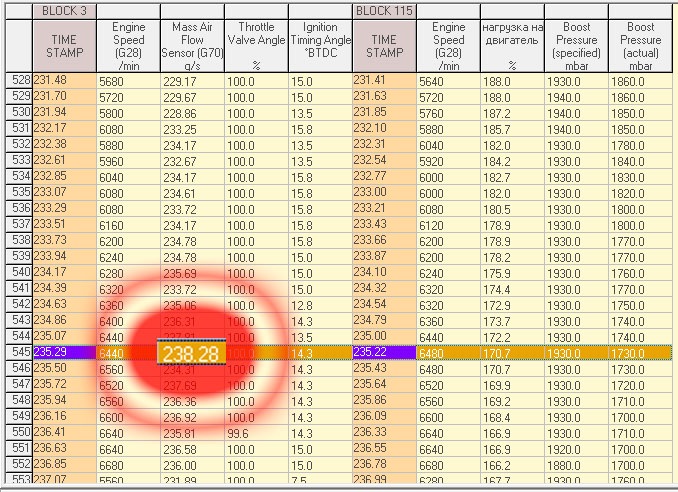Image resolution: width=678 pixels, height=492 pixels.
Task: Click the engine speed cell 5760
Action: click(x=448, y=113)
